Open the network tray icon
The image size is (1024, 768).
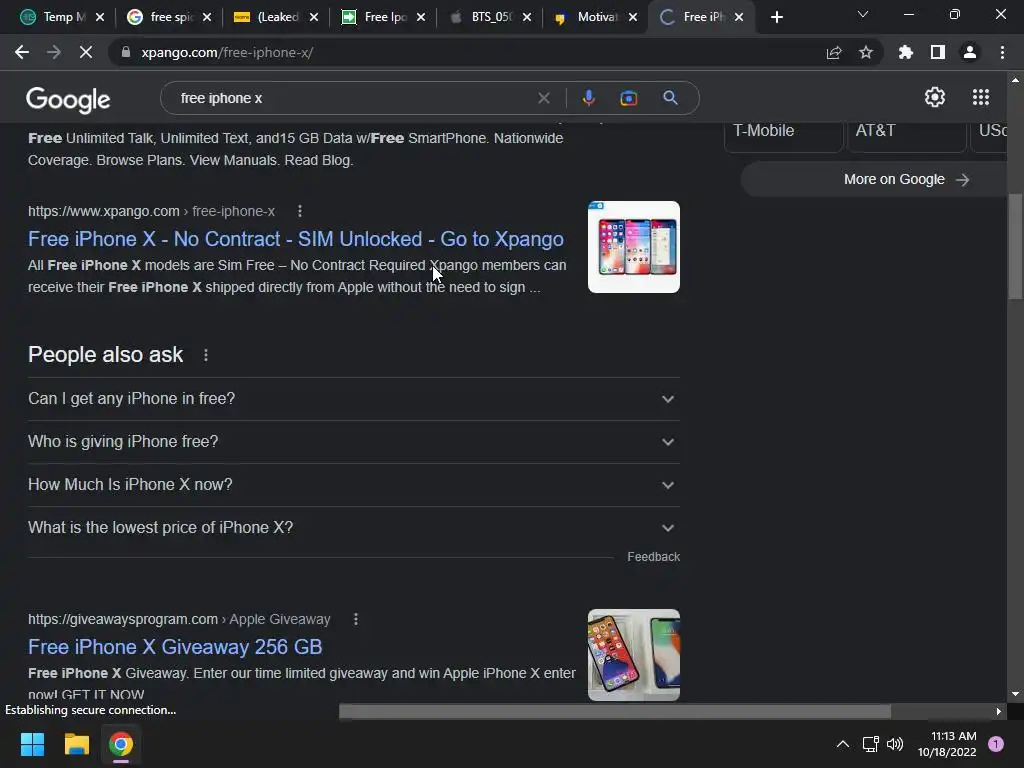870,744
